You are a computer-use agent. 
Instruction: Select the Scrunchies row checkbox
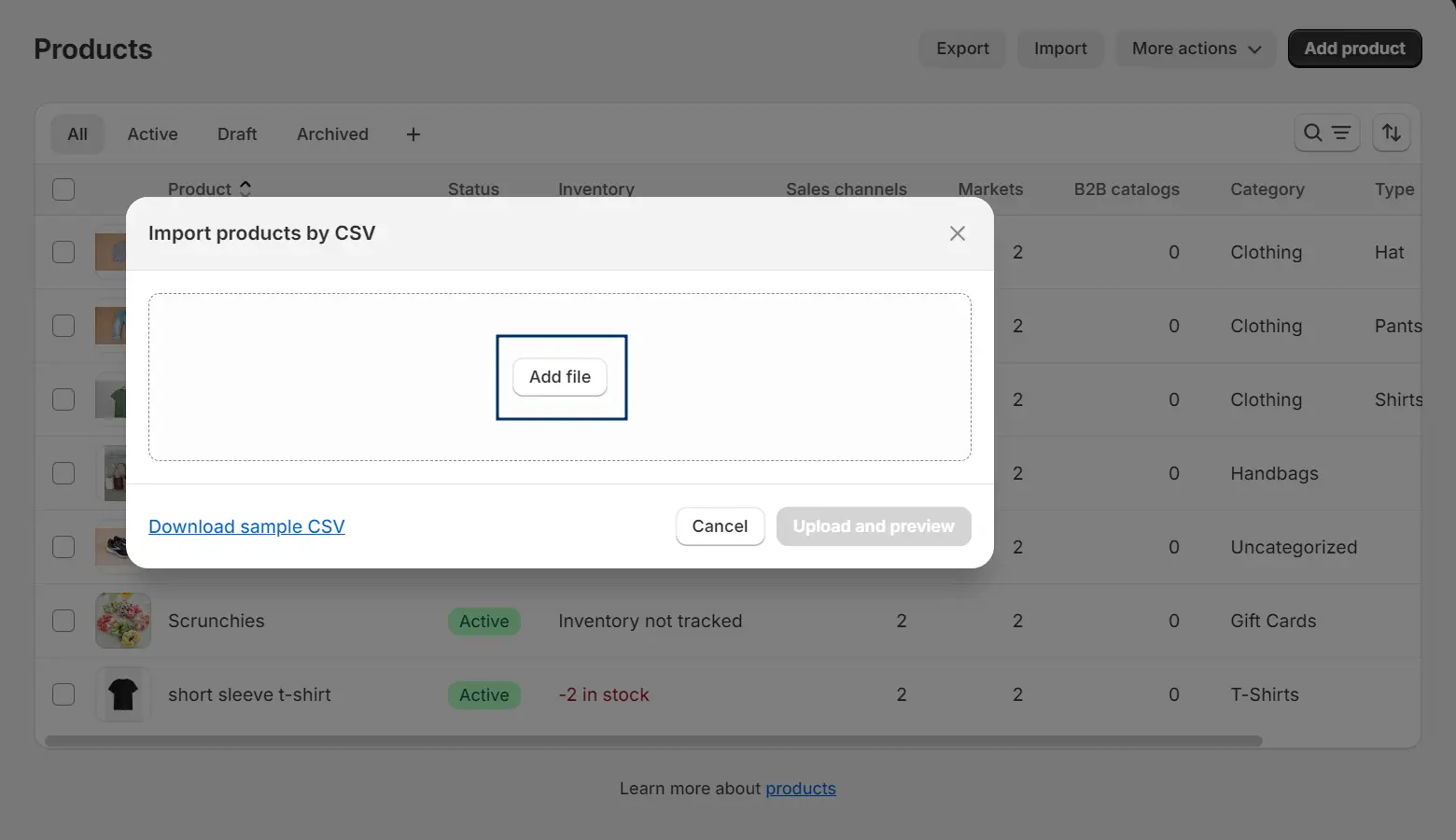point(63,621)
